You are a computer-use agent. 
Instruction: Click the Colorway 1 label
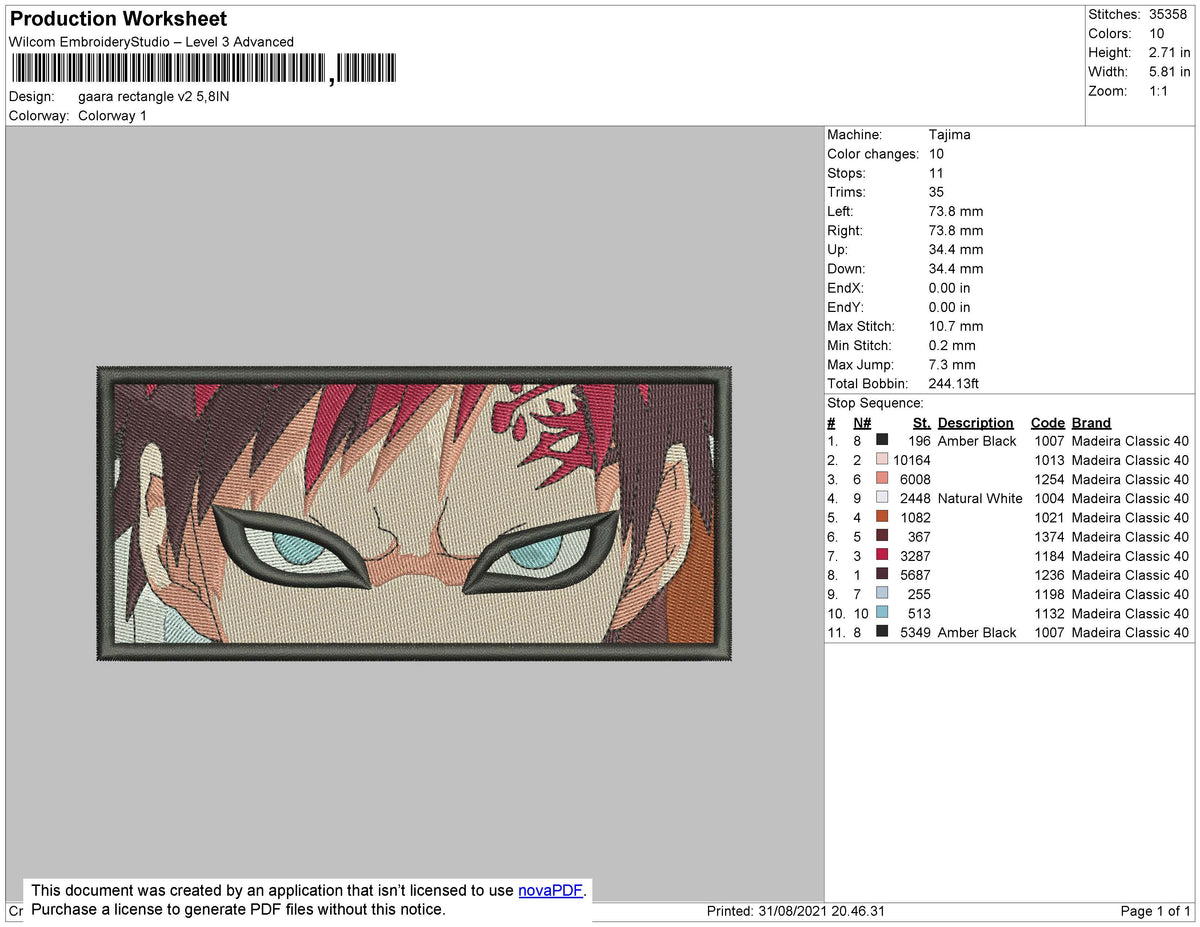pos(112,115)
